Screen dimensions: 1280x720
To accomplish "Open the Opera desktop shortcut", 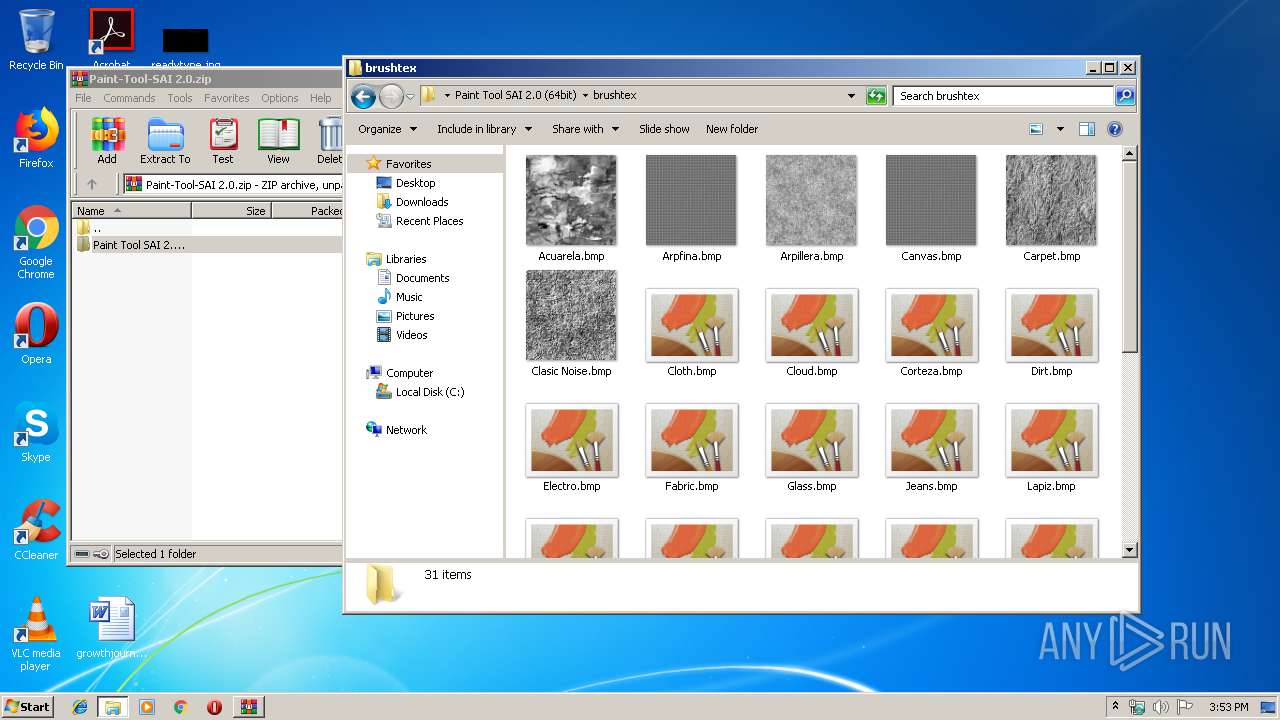I will (36, 334).
